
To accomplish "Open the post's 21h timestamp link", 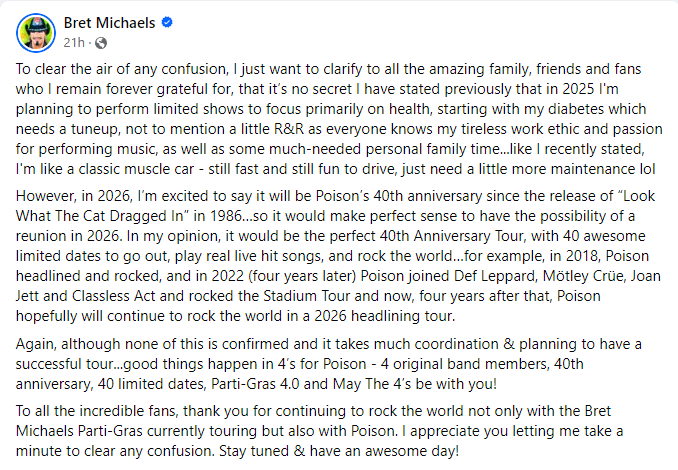I will 73,43.
